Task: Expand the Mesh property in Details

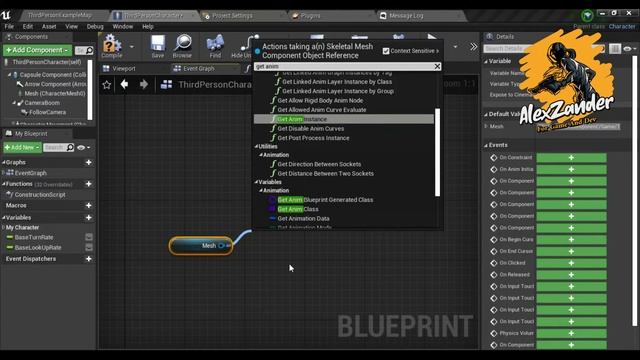Action: (486, 127)
